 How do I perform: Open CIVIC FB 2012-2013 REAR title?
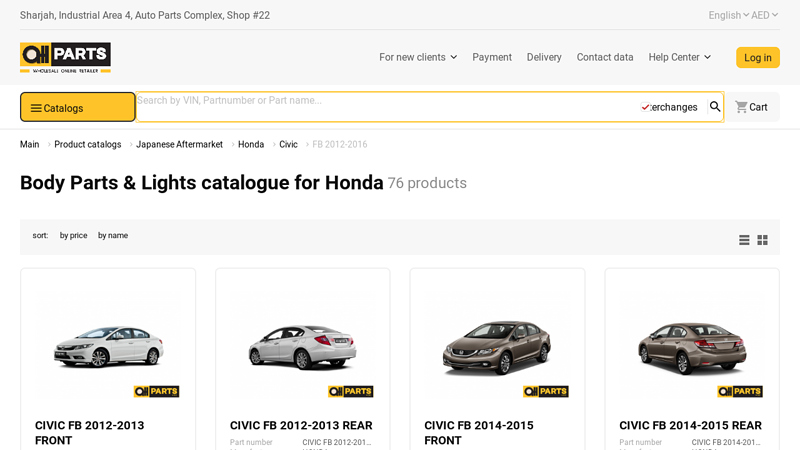(x=301, y=425)
